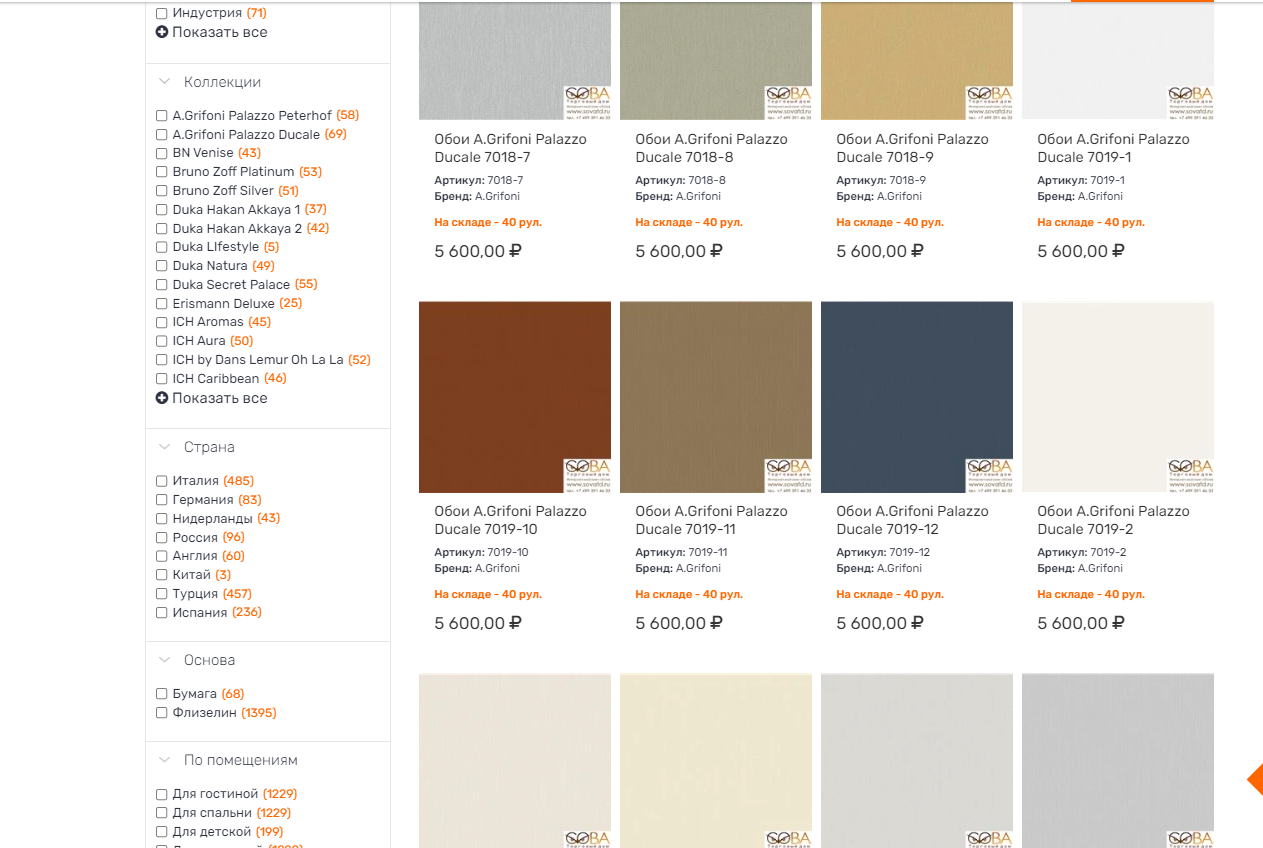The image size is (1263, 848).
Task: Click the plus icon beside upper Показать все
Action: [162, 32]
